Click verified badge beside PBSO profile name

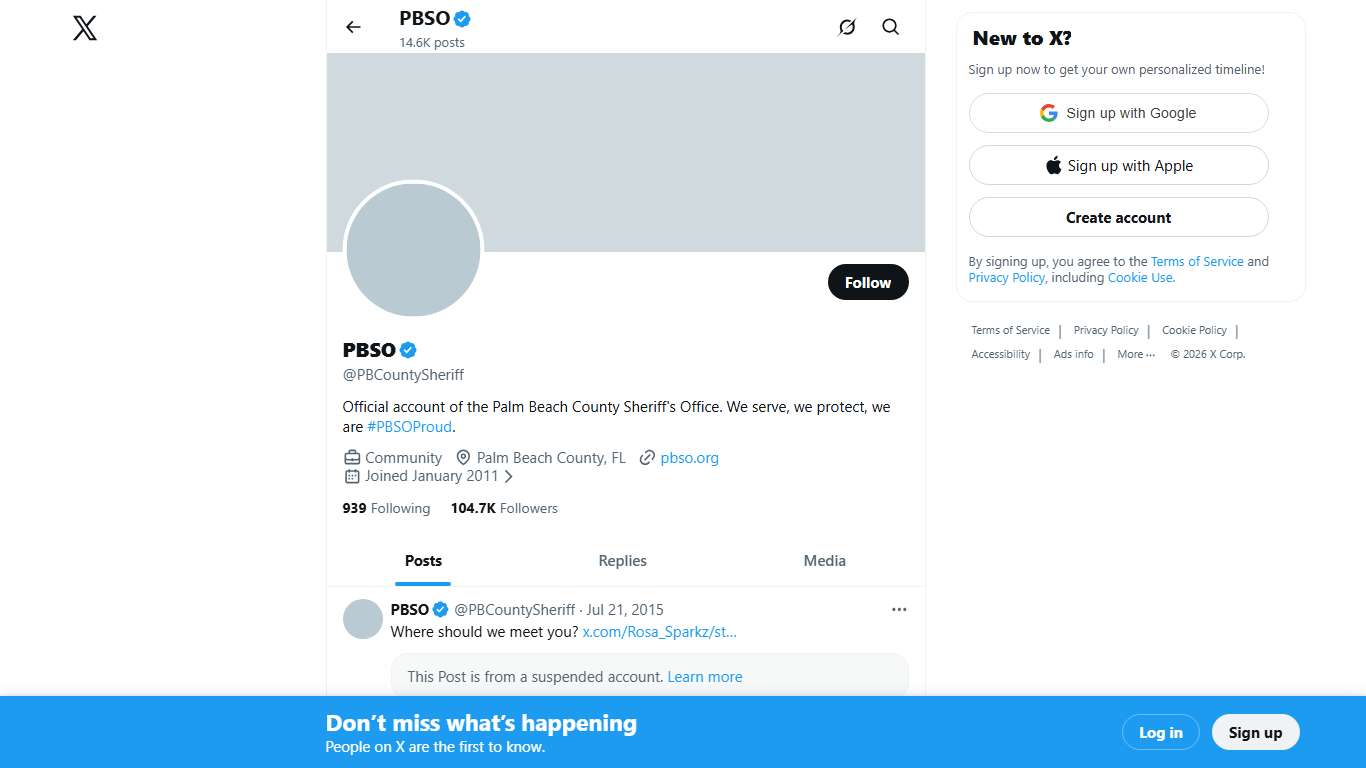point(408,350)
